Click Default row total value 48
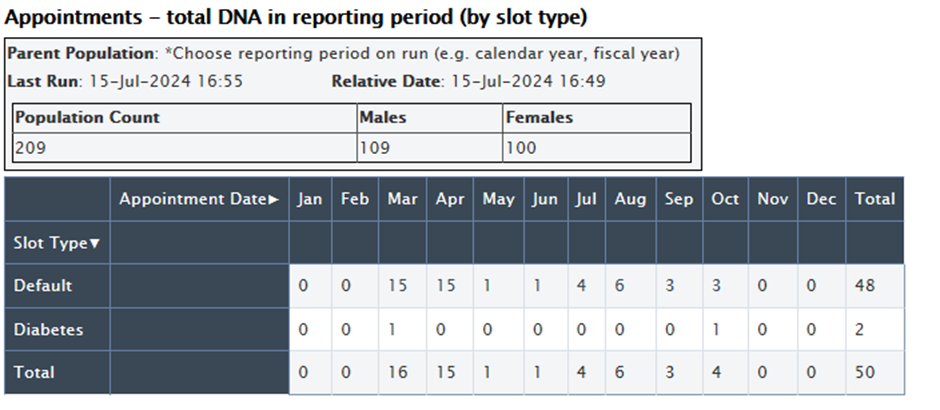Image resolution: width=940 pixels, height=410 pixels. tap(865, 285)
